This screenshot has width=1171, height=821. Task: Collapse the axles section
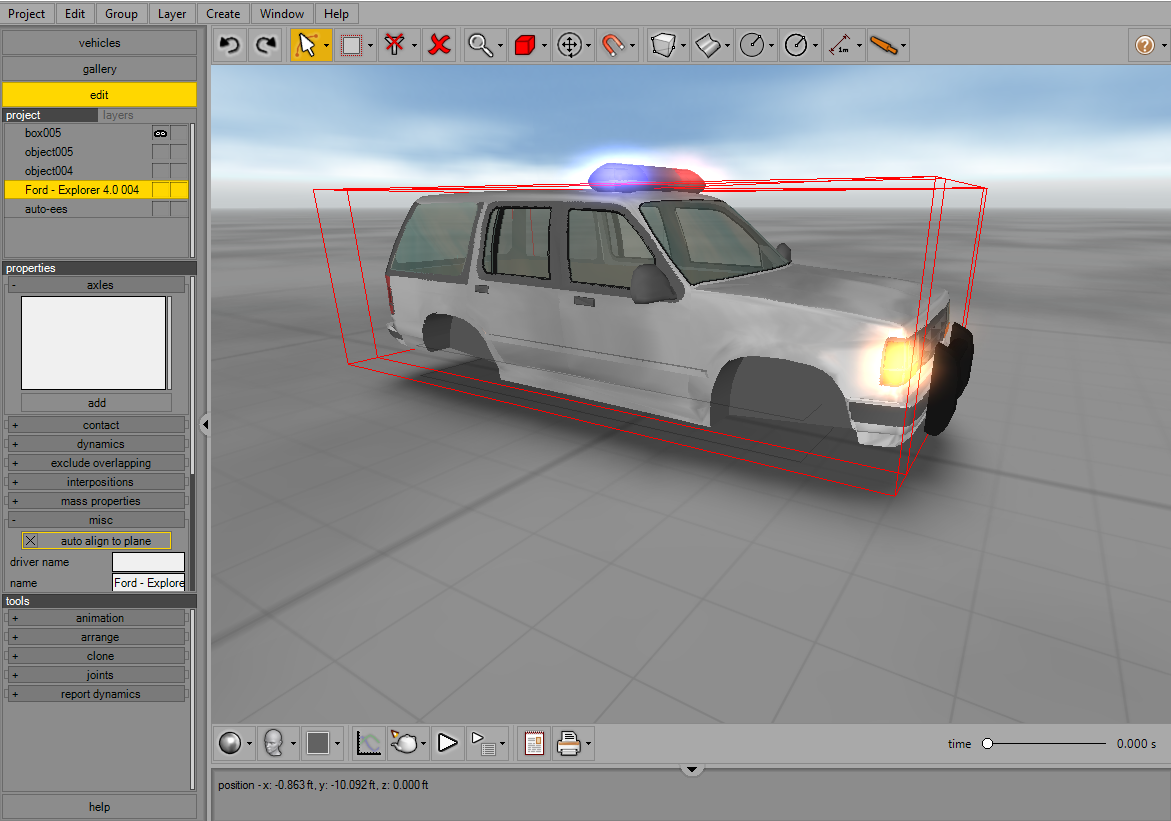click(96, 285)
